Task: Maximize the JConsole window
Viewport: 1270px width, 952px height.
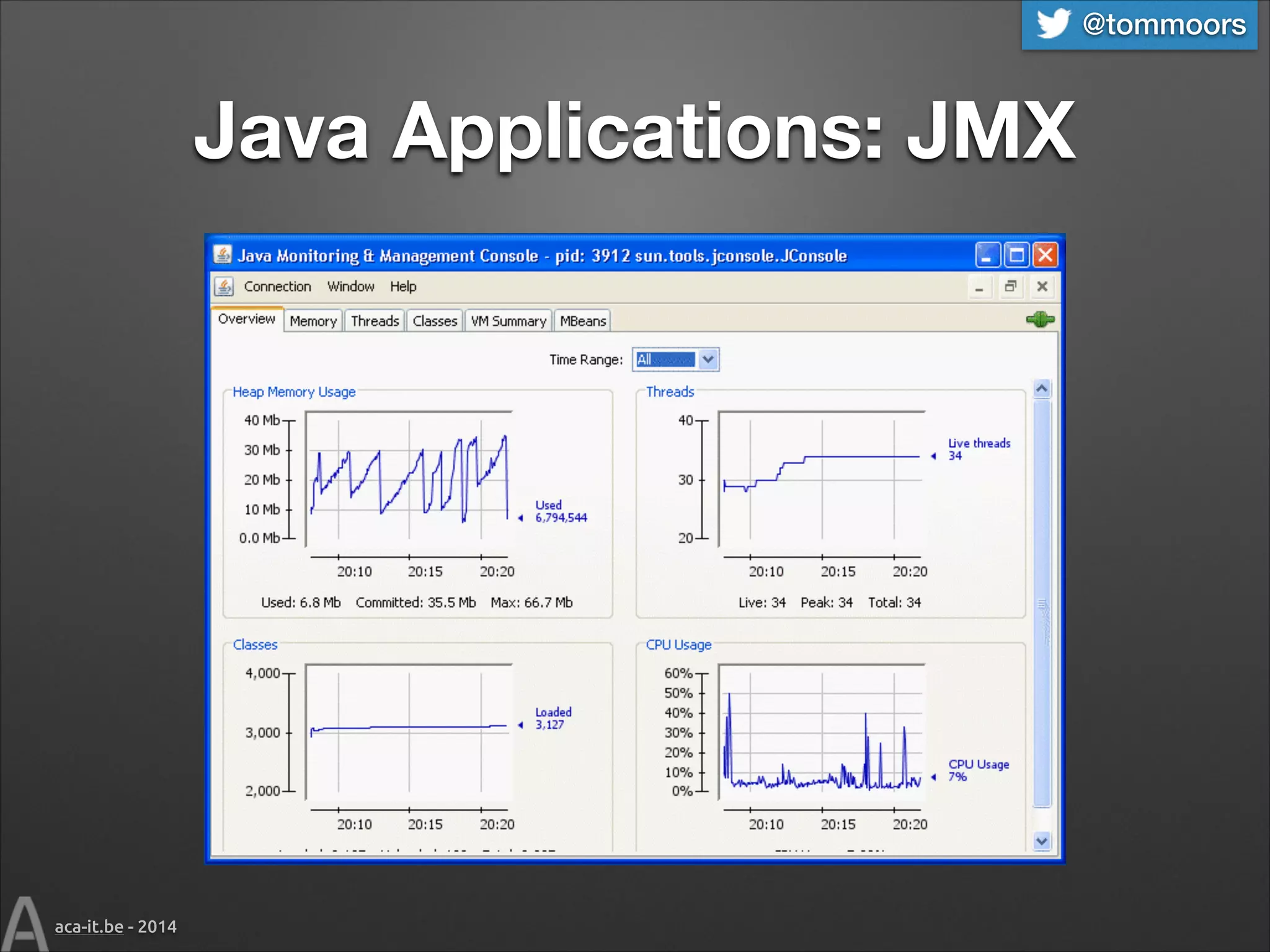Action: click(x=1016, y=255)
